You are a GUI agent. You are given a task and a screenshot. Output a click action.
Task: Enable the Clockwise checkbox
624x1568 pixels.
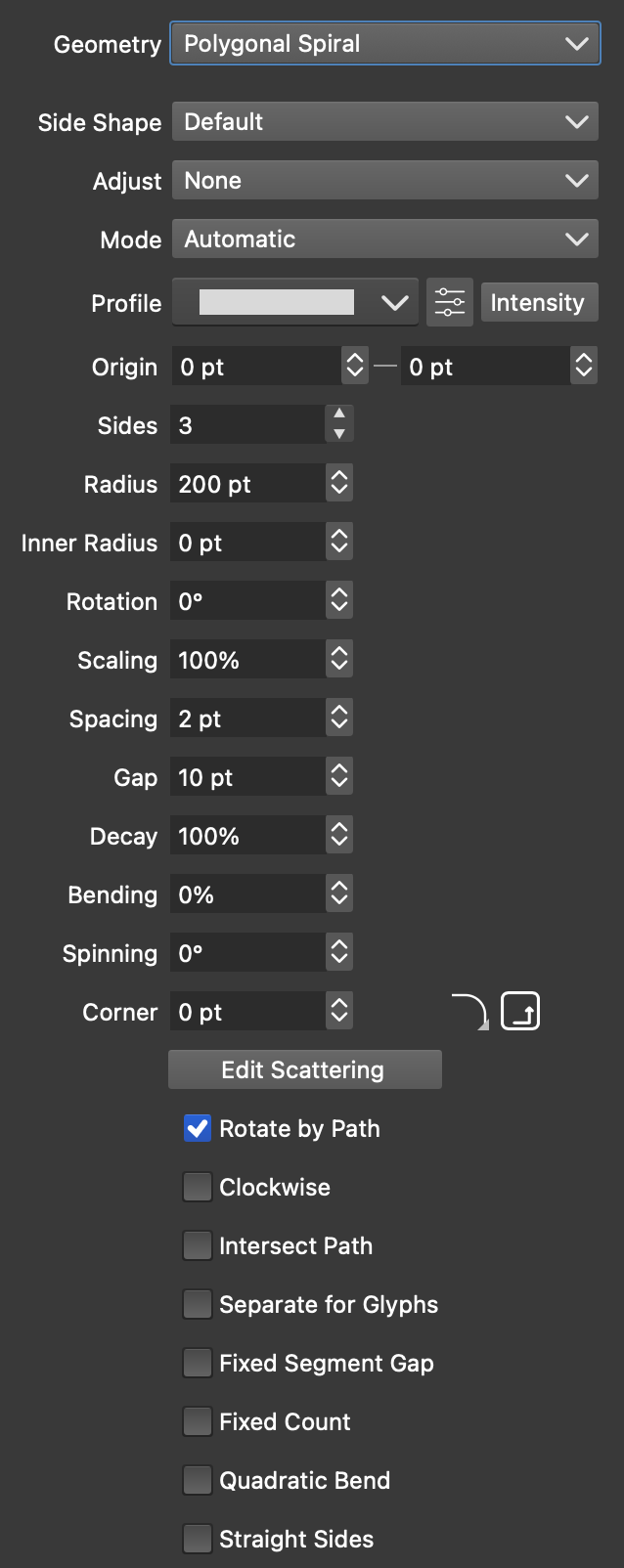pyautogui.click(x=198, y=1187)
